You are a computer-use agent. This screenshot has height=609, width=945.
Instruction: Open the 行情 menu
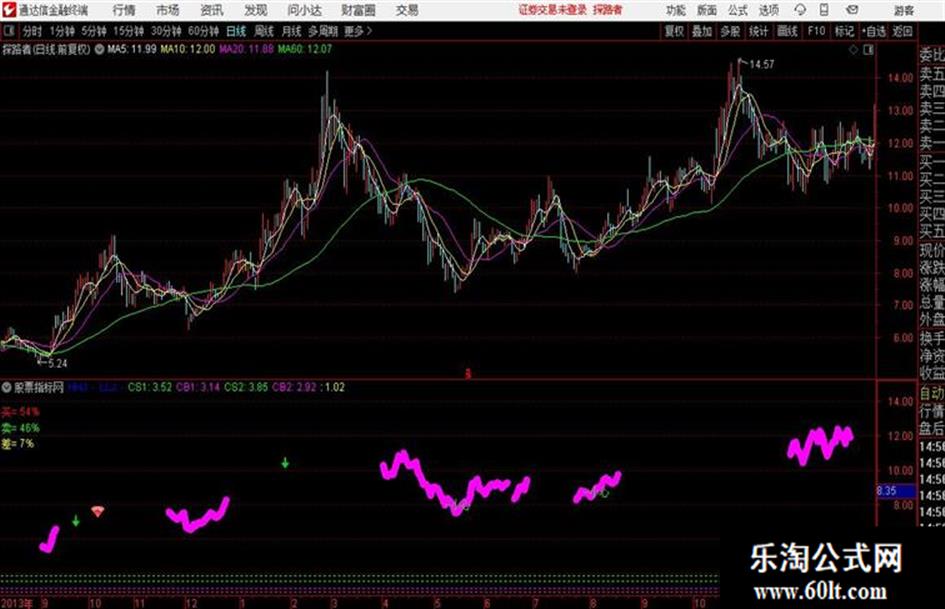pos(124,10)
